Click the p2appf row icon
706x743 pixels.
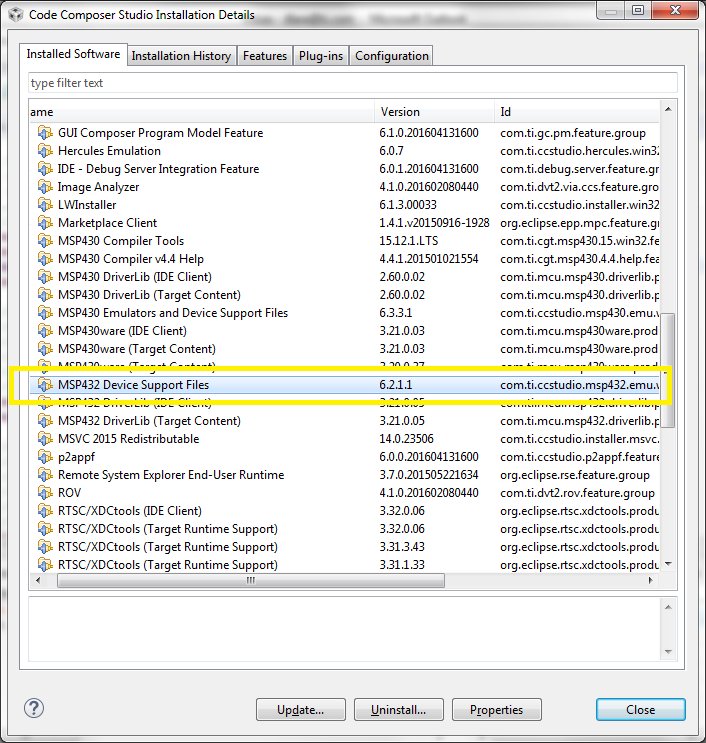[45, 457]
